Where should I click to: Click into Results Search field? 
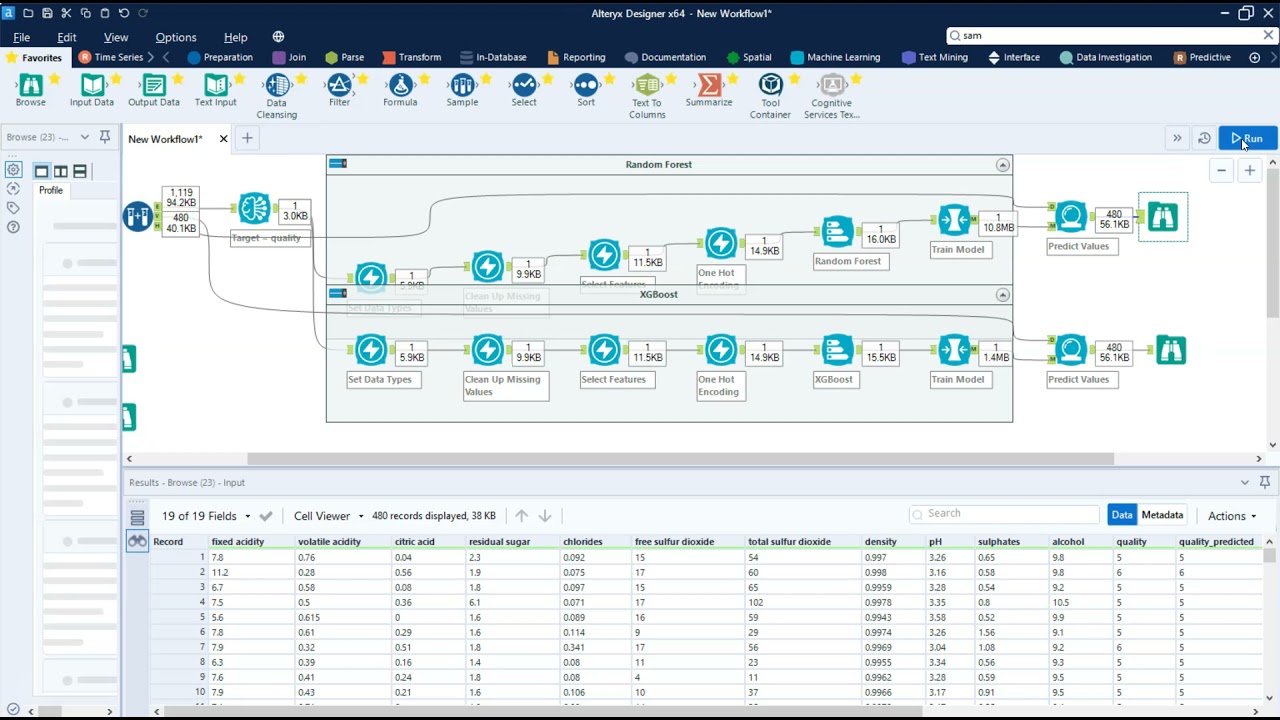click(x=1004, y=514)
